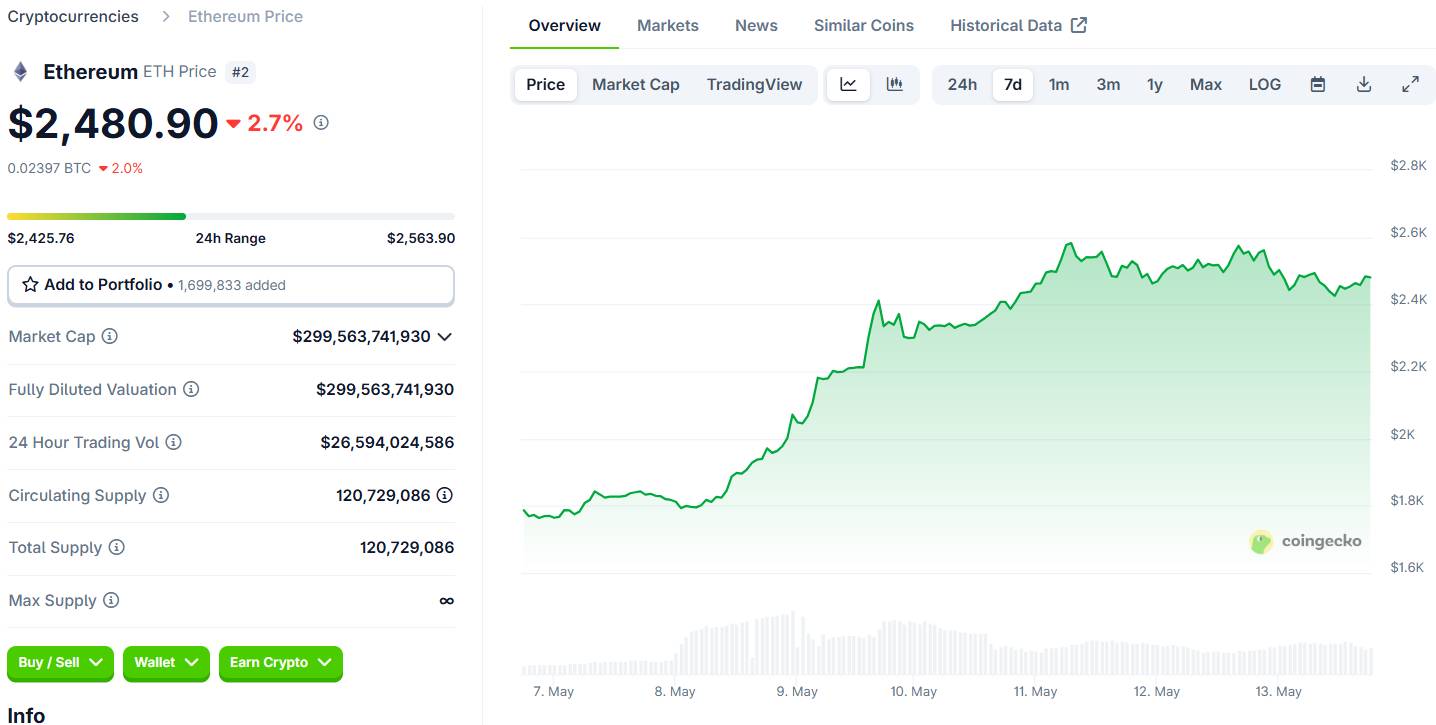Set chart range to 24h
This screenshot has height=725, width=1436.
pos(962,84)
